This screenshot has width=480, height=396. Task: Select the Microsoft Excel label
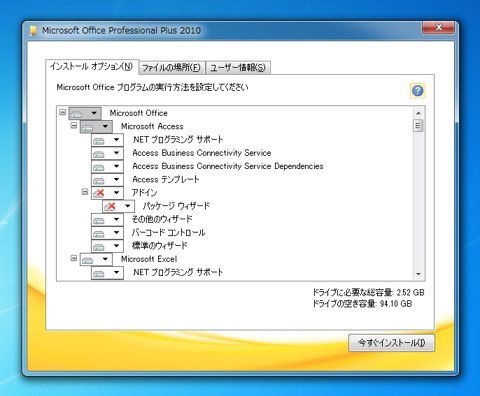pos(149,259)
